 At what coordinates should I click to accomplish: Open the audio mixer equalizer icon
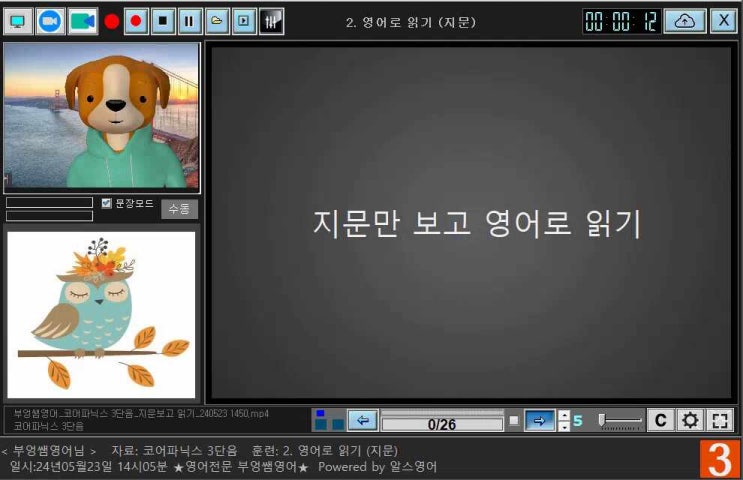pyautogui.click(x=271, y=20)
